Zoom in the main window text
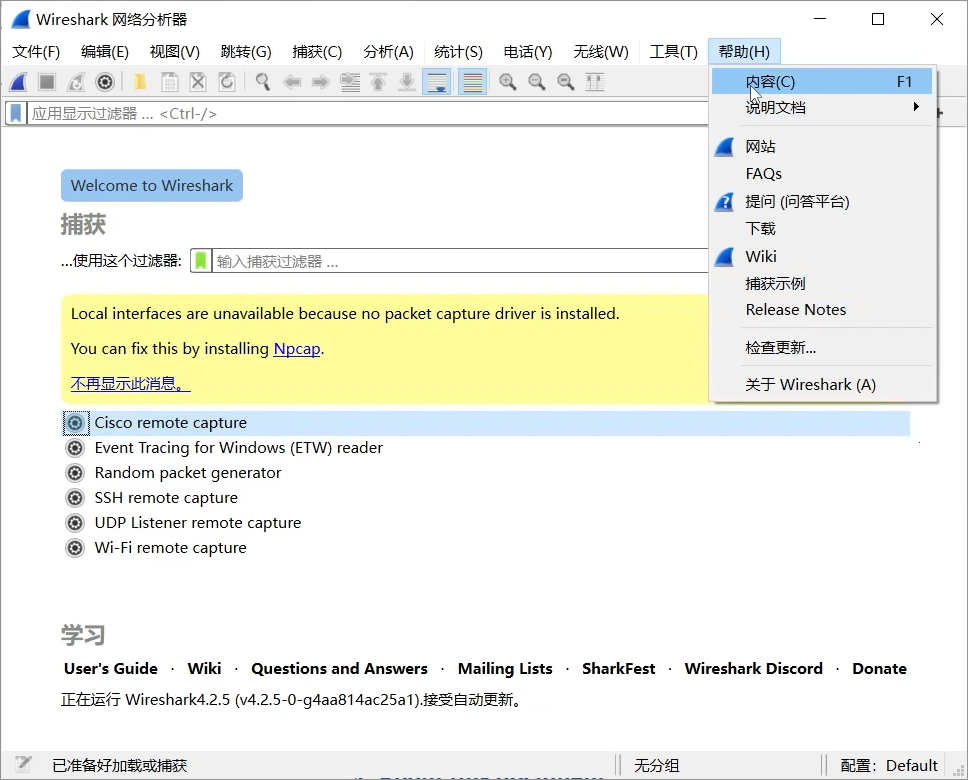The image size is (968, 780). [x=508, y=82]
